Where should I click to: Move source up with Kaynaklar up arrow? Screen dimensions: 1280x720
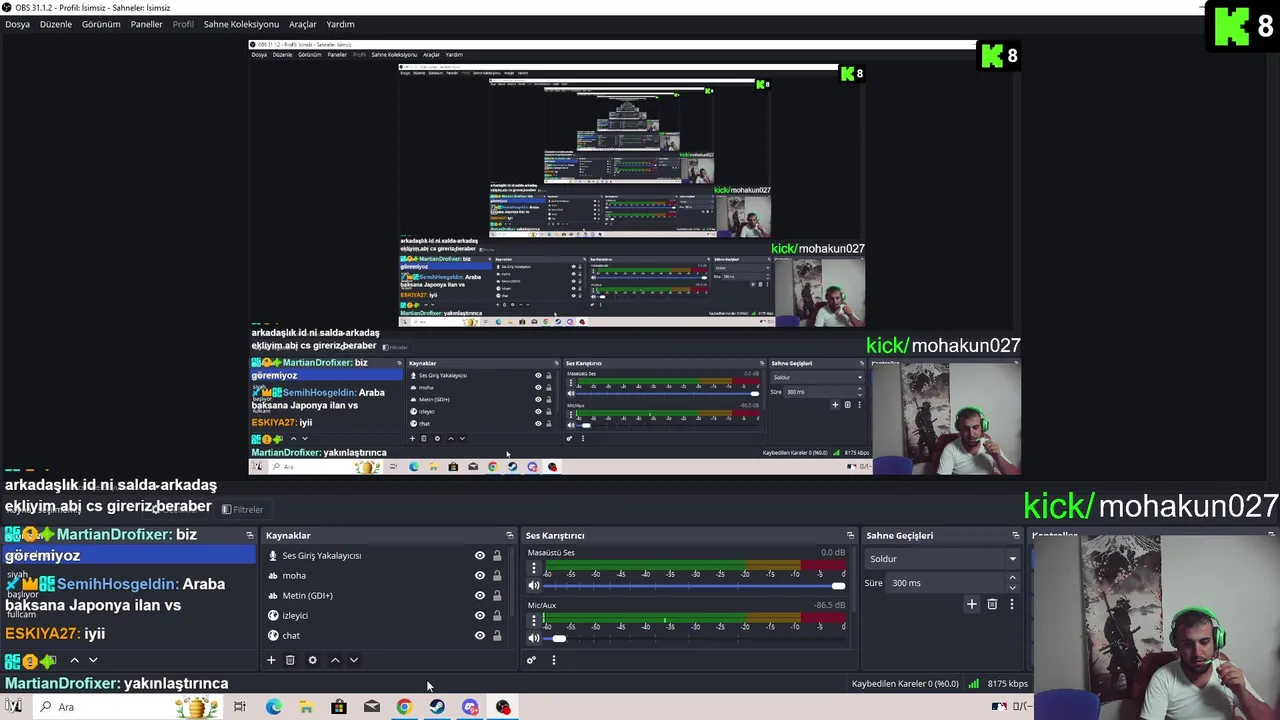pyautogui.click(x=335, y=660)
